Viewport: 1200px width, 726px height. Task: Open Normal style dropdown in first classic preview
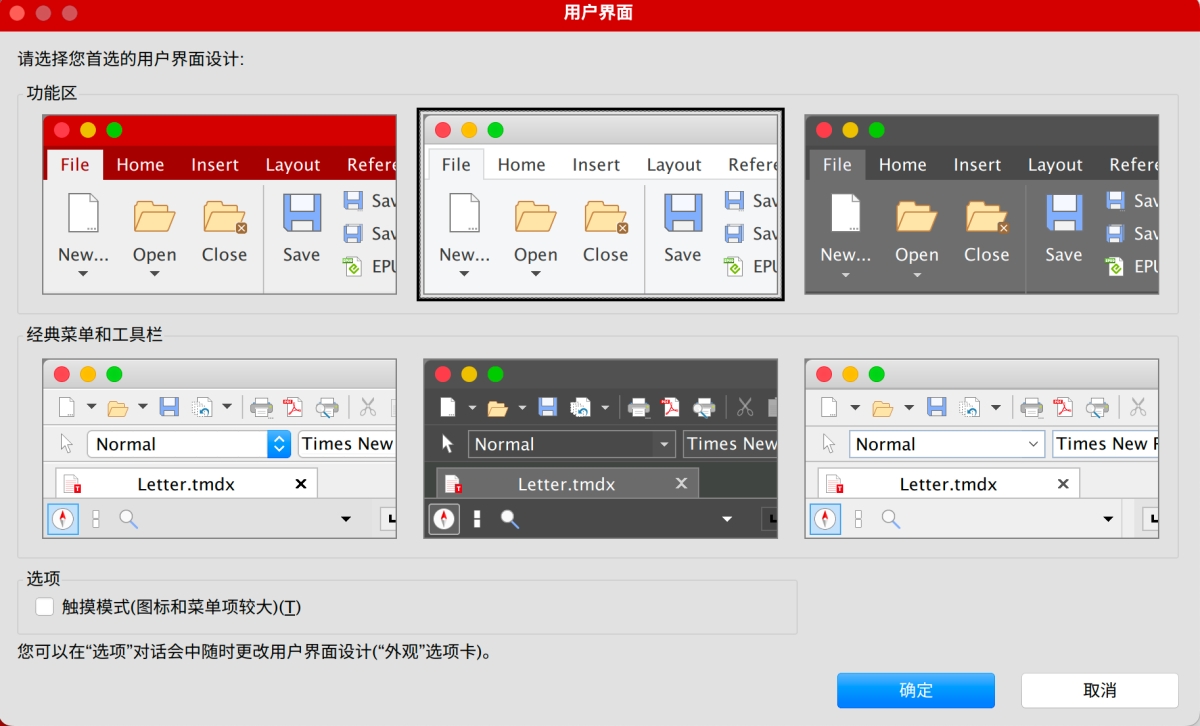click(x=278, y=444)
